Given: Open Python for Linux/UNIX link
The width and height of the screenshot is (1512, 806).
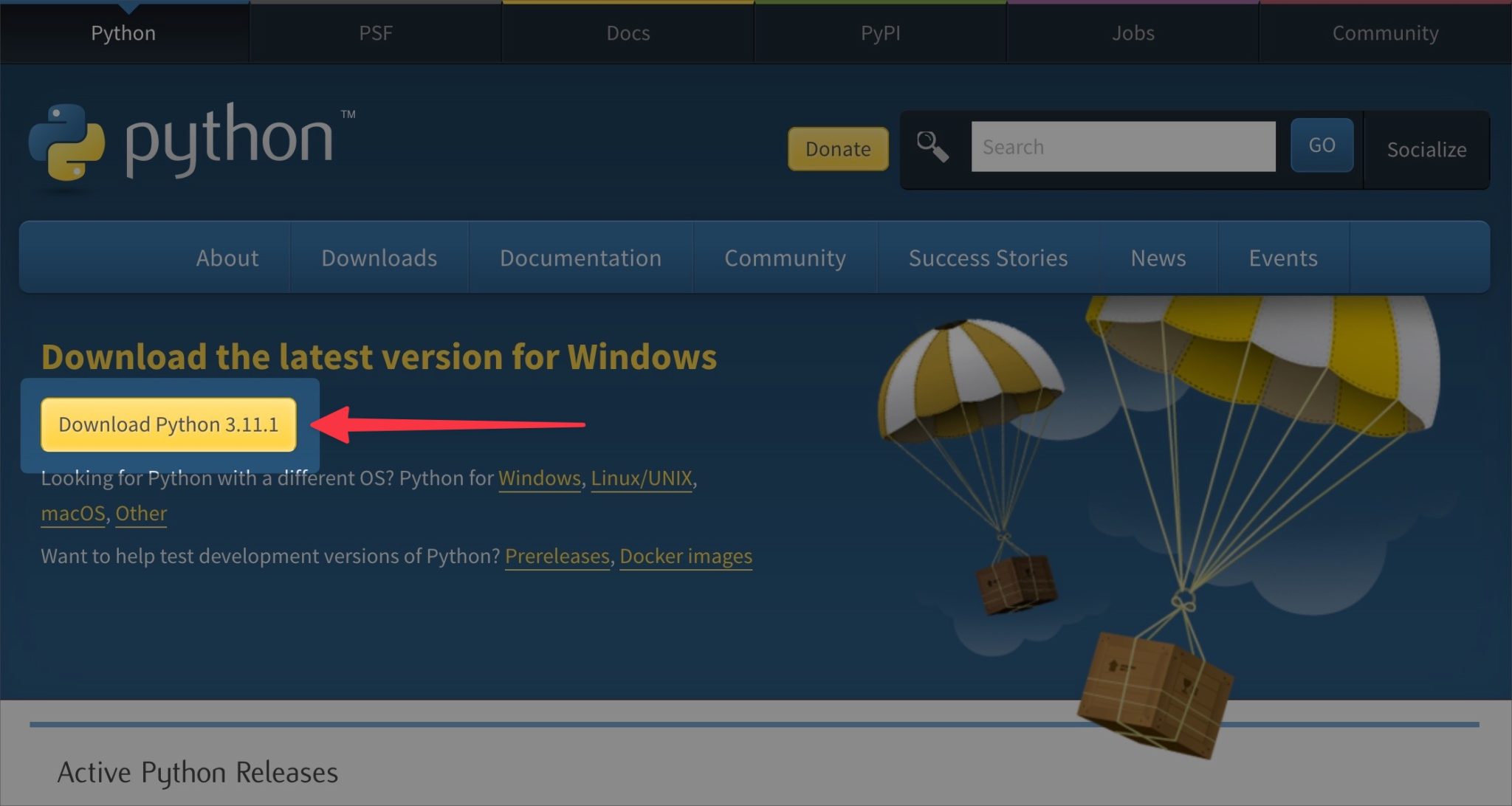Looking at the screenshot, I should tap(642, 478).
